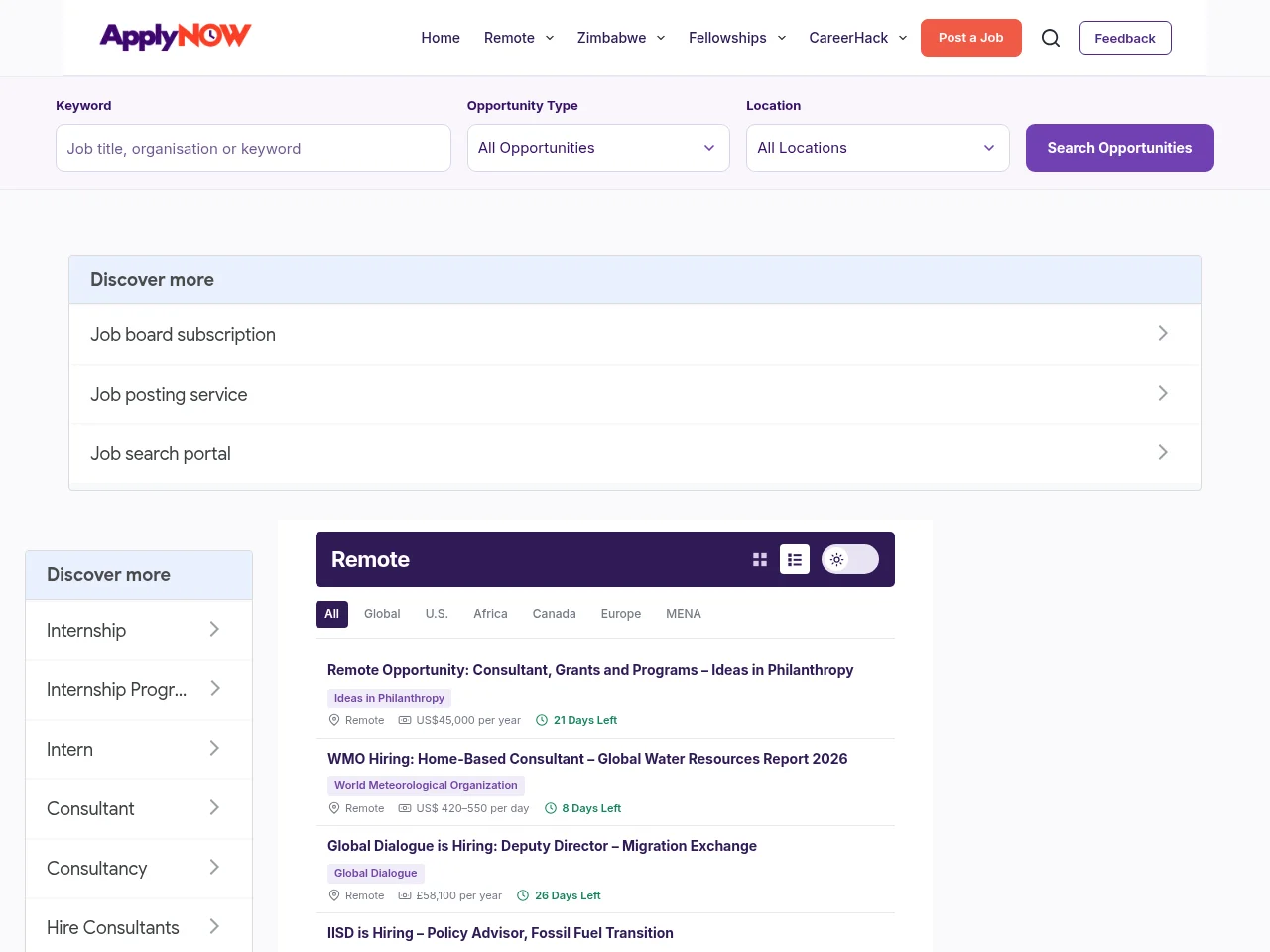Open Job search portal arrow
The height and width of the screenshot is (952, 1270).
(1163, 452)
